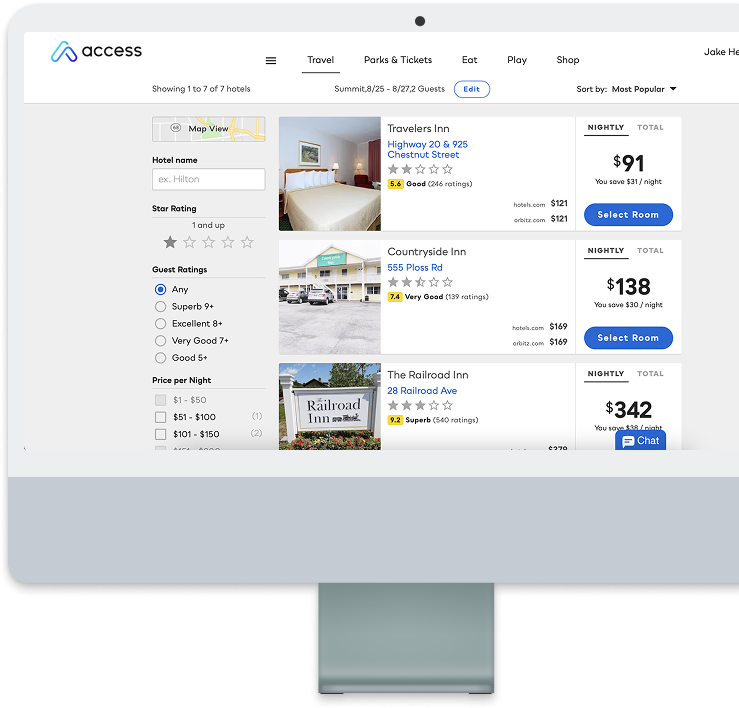Open the 555 Ploss Rd address link
The width and height of the screenshot is (739, 708).
415,267
